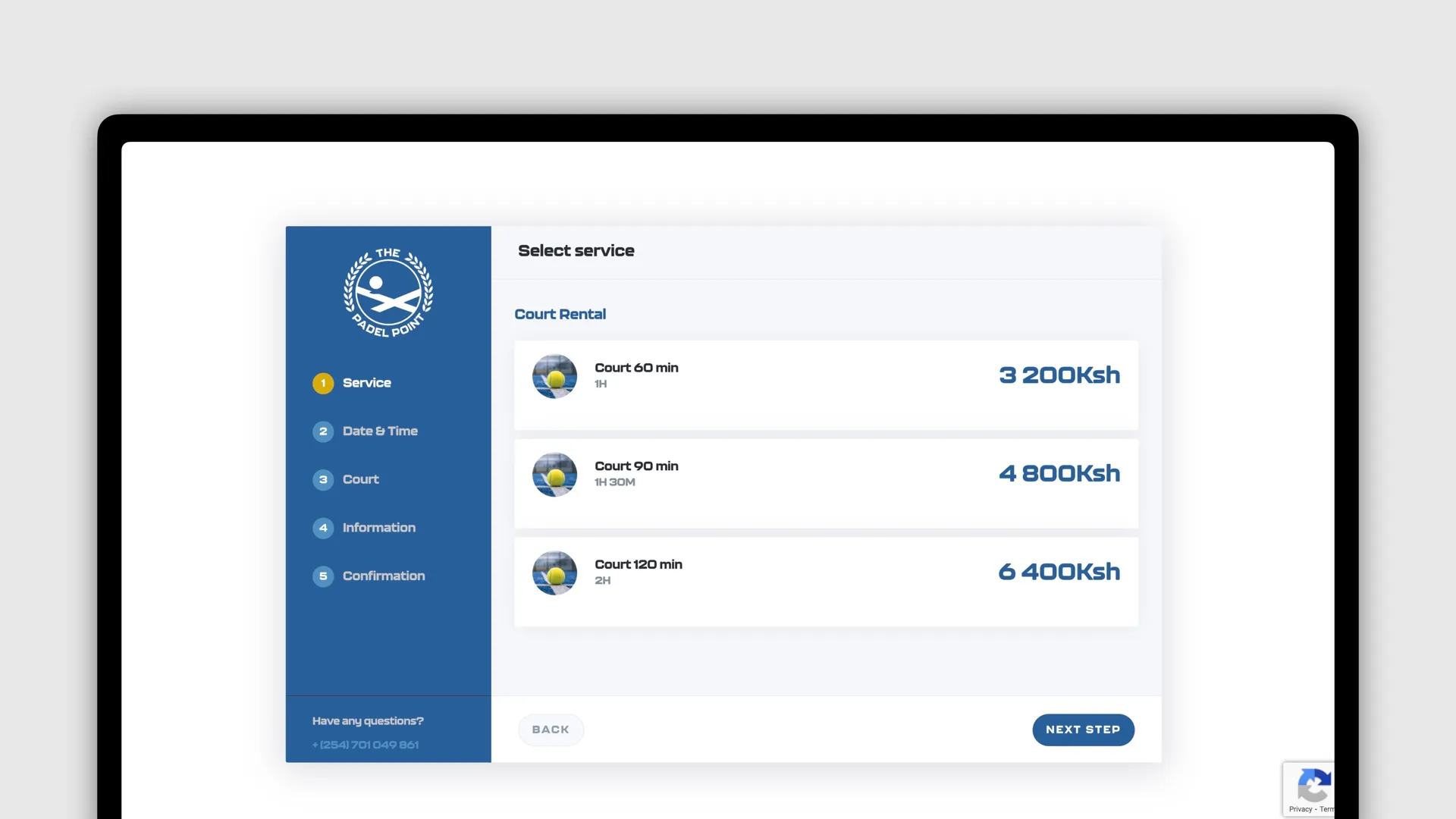Viewport: 1456px width, 819px height.
Task: Select step 1 number badge for Service
Action: [x=323, y=383]
